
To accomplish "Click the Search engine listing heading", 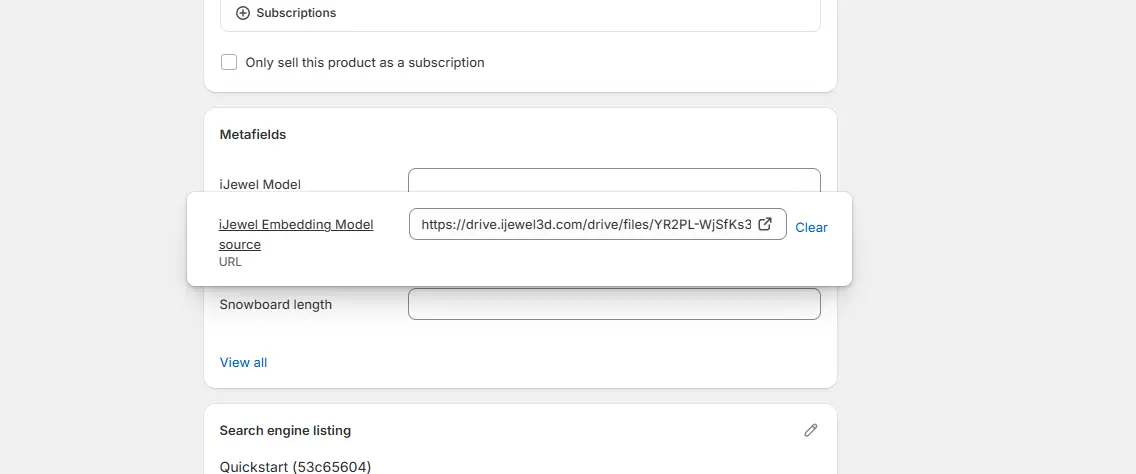I will (x=285, y=431).
